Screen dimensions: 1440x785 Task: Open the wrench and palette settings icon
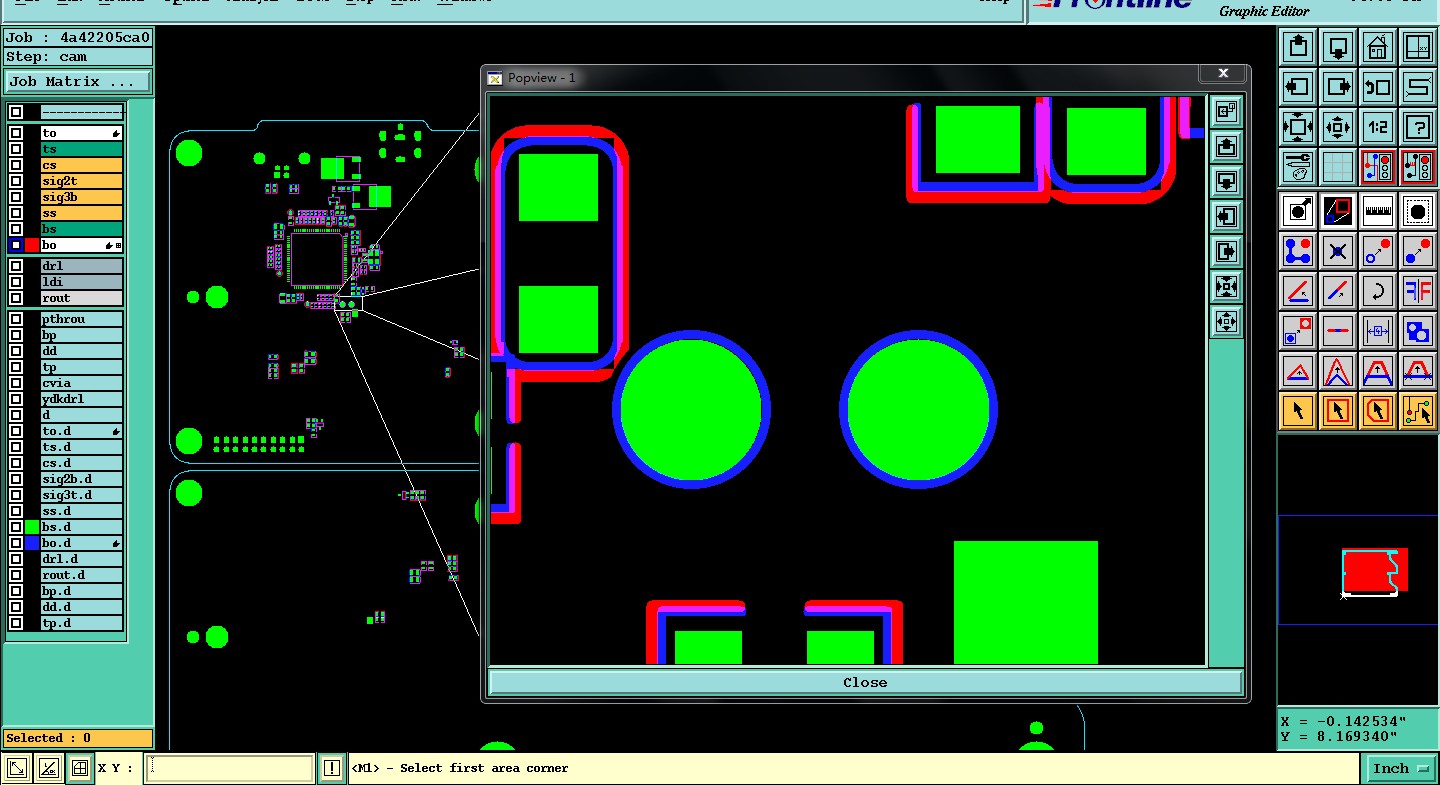click(x=1298, y=166)
